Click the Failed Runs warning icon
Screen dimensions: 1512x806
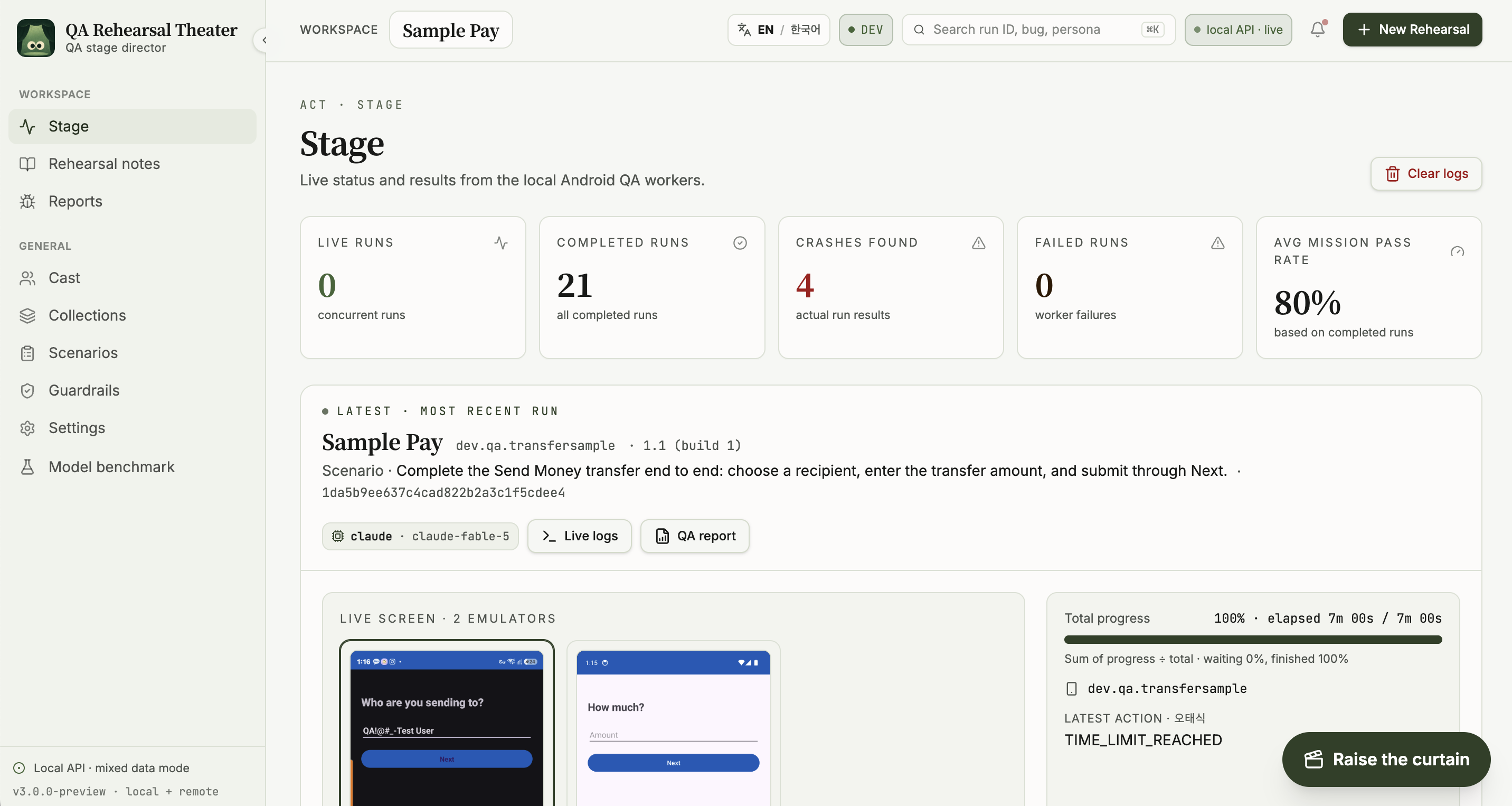(1217, 242)
